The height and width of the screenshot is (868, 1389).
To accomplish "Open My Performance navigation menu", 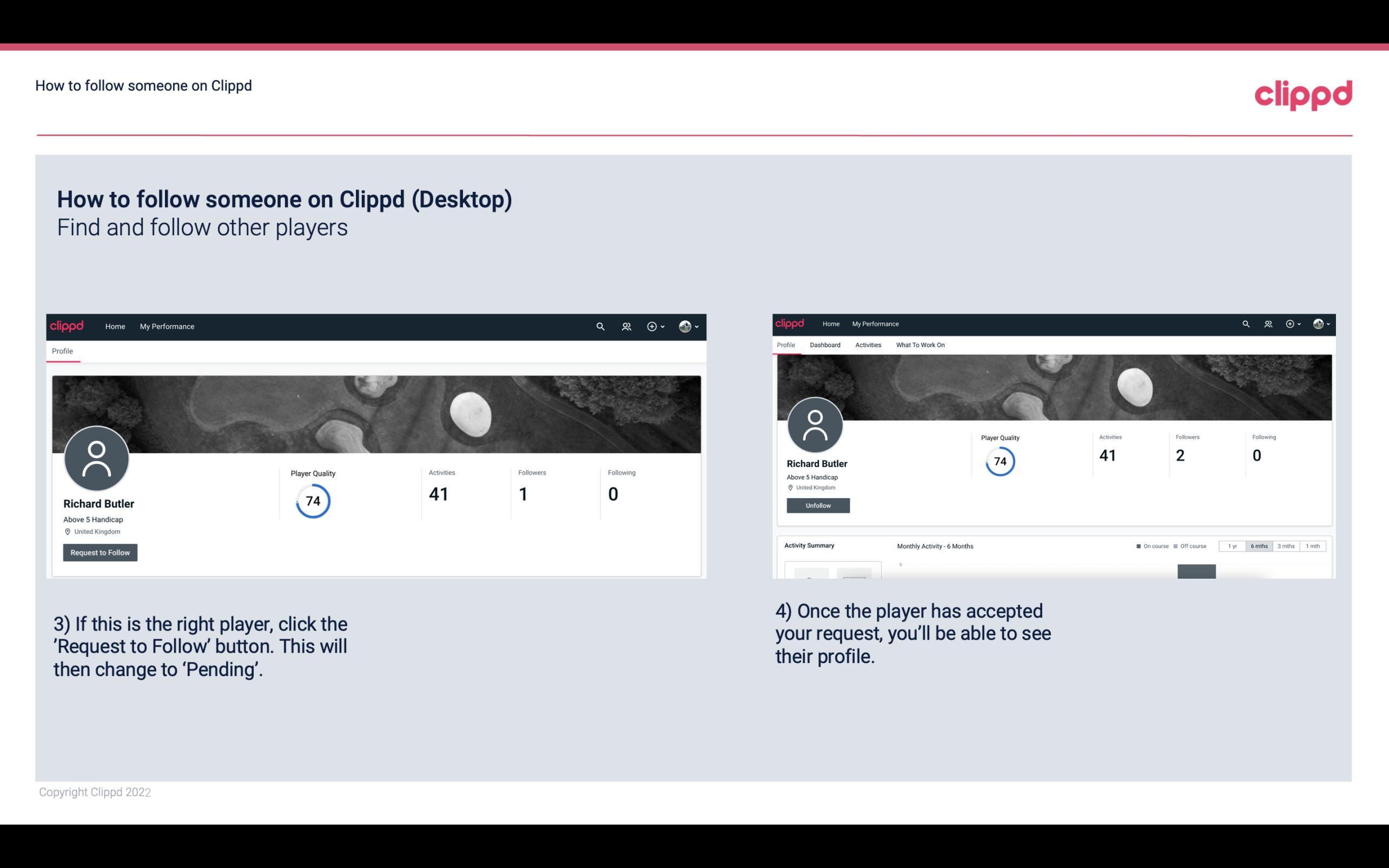I will (167, 326).
